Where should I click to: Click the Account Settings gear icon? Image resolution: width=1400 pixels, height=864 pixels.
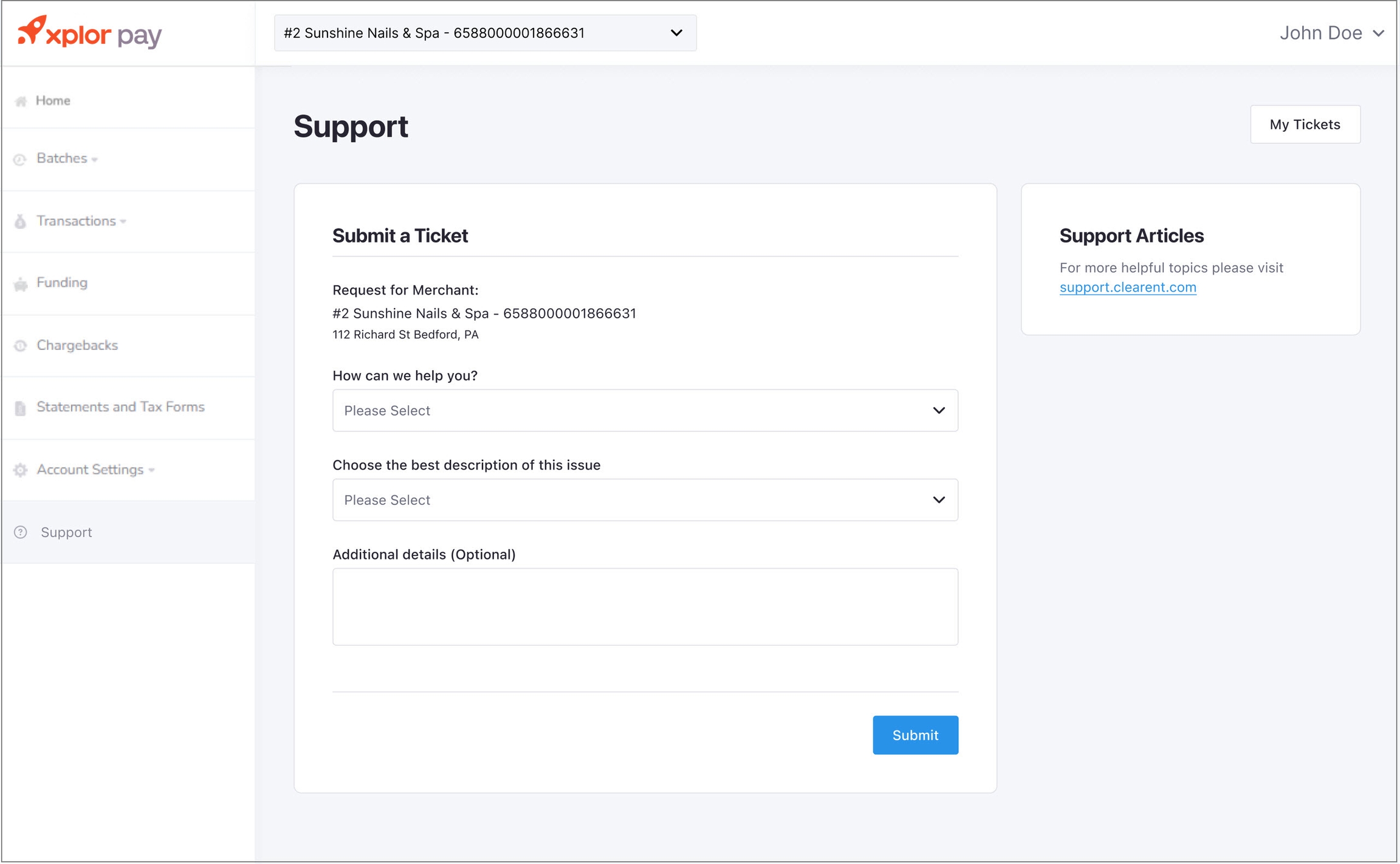tap(20, 470)
